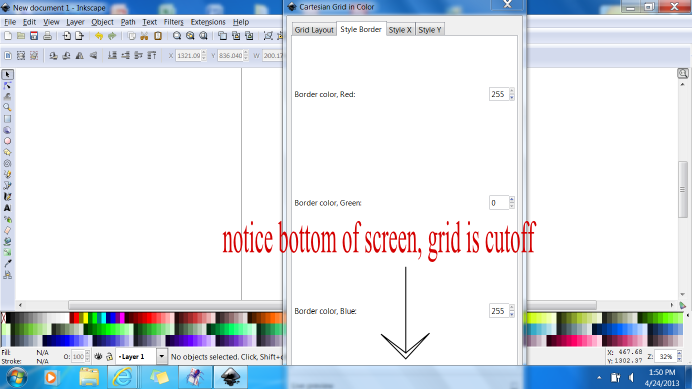
Task: Click the Border color Blue value stepper
Action: tap(511, 311)
